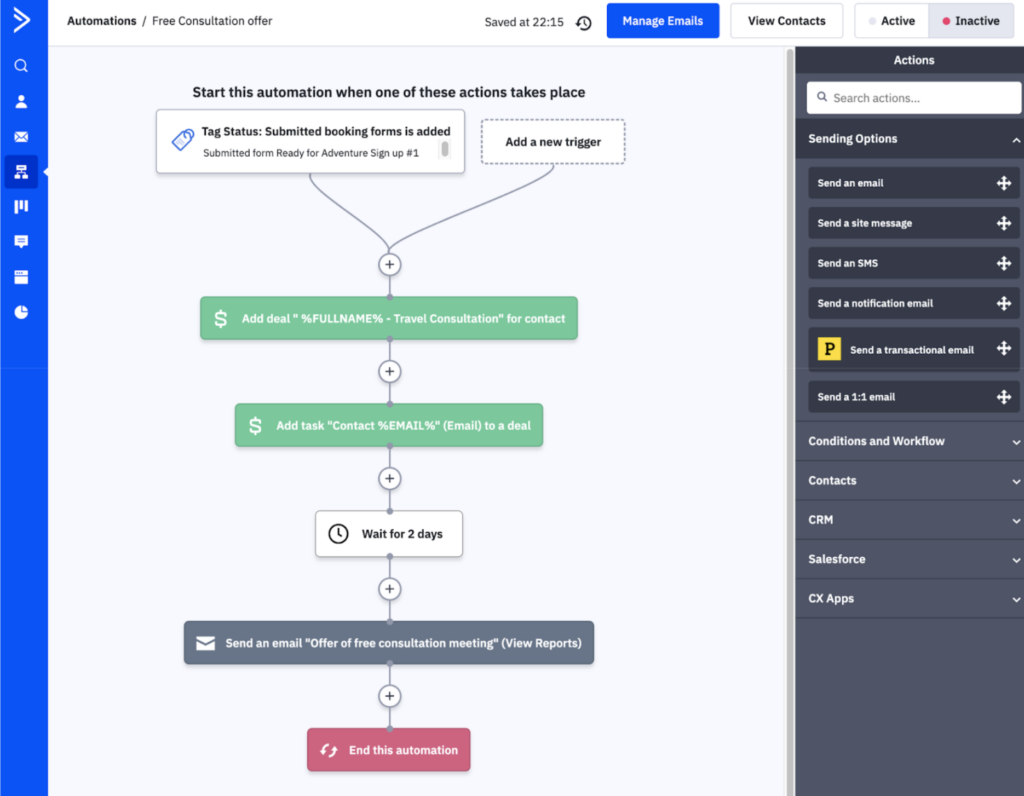The image size is (1024, 796).
Task: Set the automation to Inactive
Action: pos(970,20)
